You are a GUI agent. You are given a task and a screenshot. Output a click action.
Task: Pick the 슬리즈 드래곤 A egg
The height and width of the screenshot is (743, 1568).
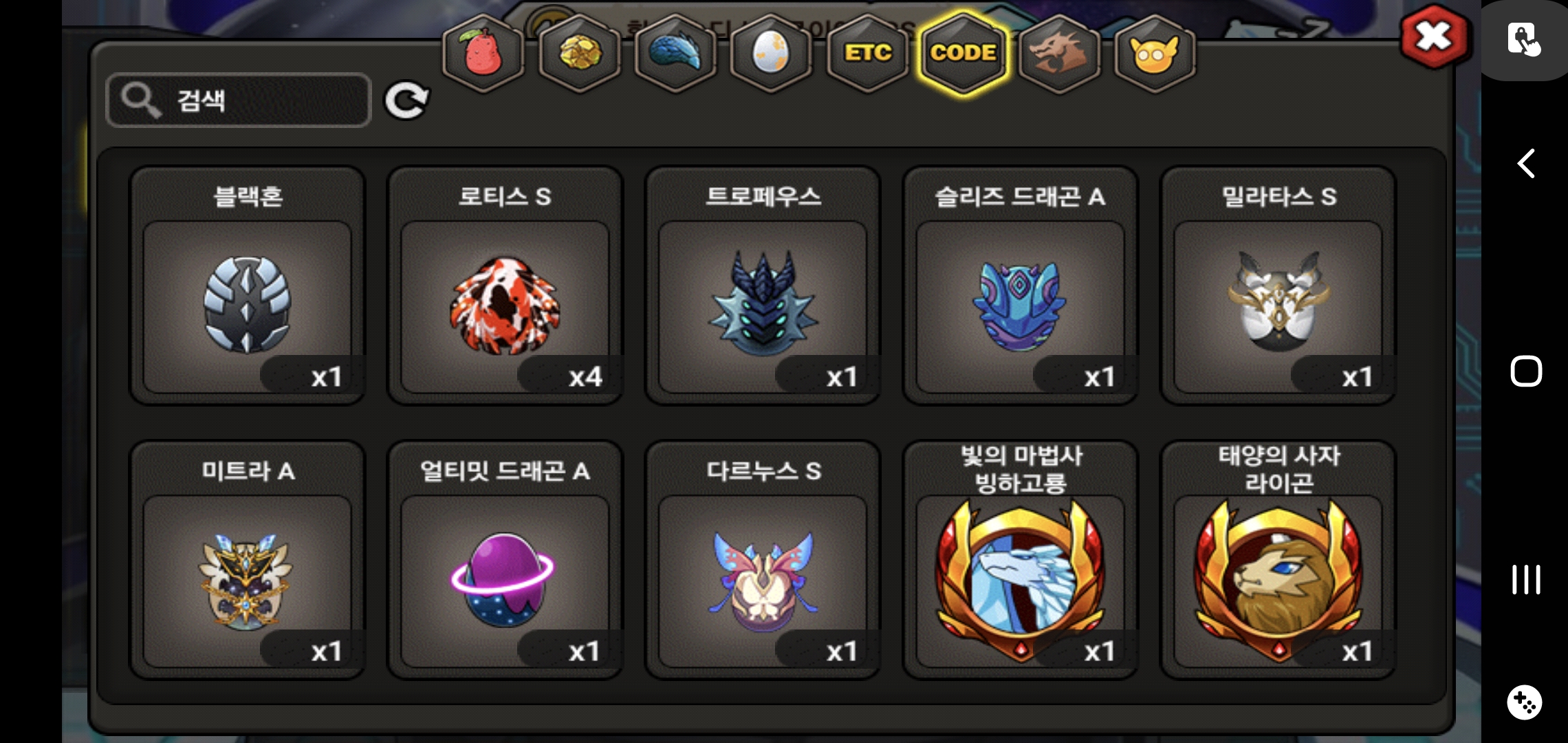pos(1021,286)
